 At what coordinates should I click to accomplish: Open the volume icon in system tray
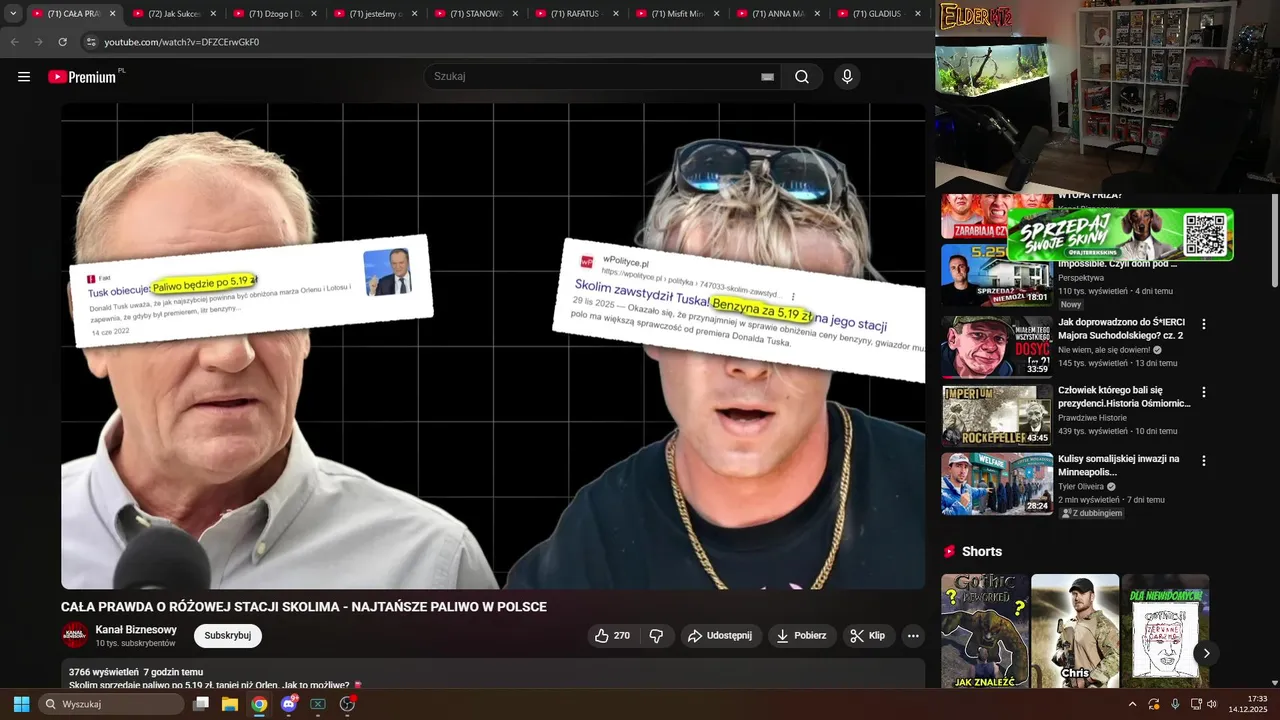(1212, 704)
